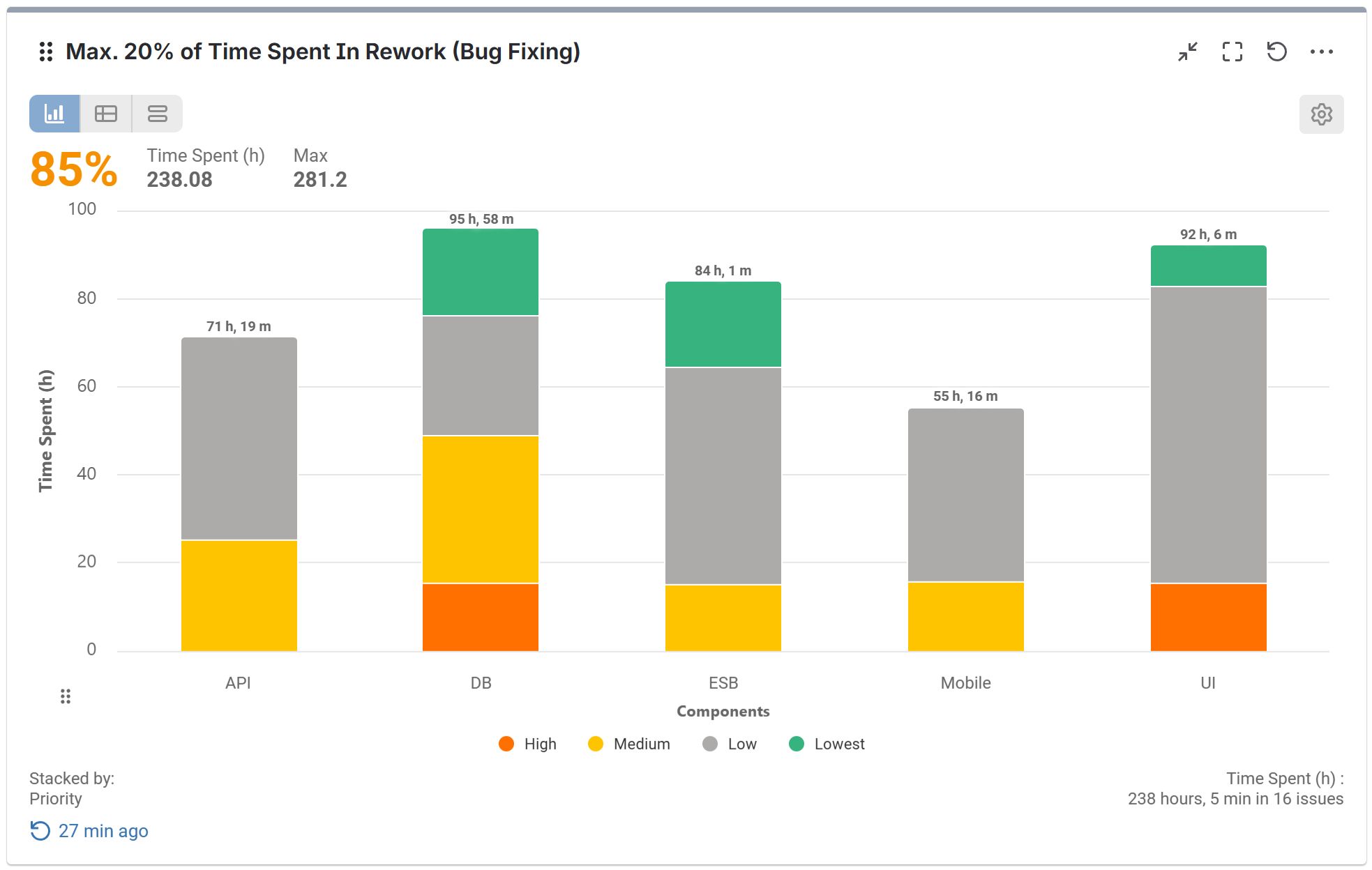Image resolution: width=1372 pixels, height=870 pixels.
Task: Click the "95 h, 58 m" bar label
Action: (x=480, y=217)
